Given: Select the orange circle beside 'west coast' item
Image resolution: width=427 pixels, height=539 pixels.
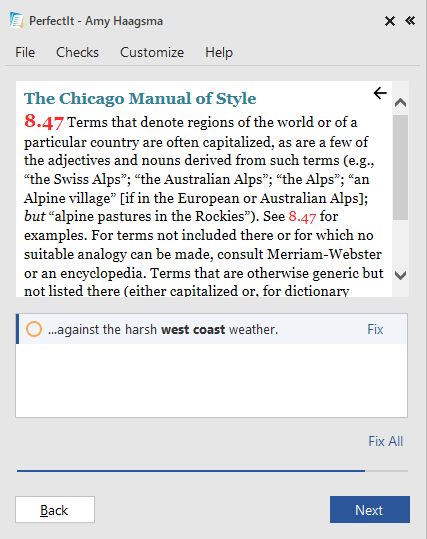Looking at the screenshot, I should (34, 329).
